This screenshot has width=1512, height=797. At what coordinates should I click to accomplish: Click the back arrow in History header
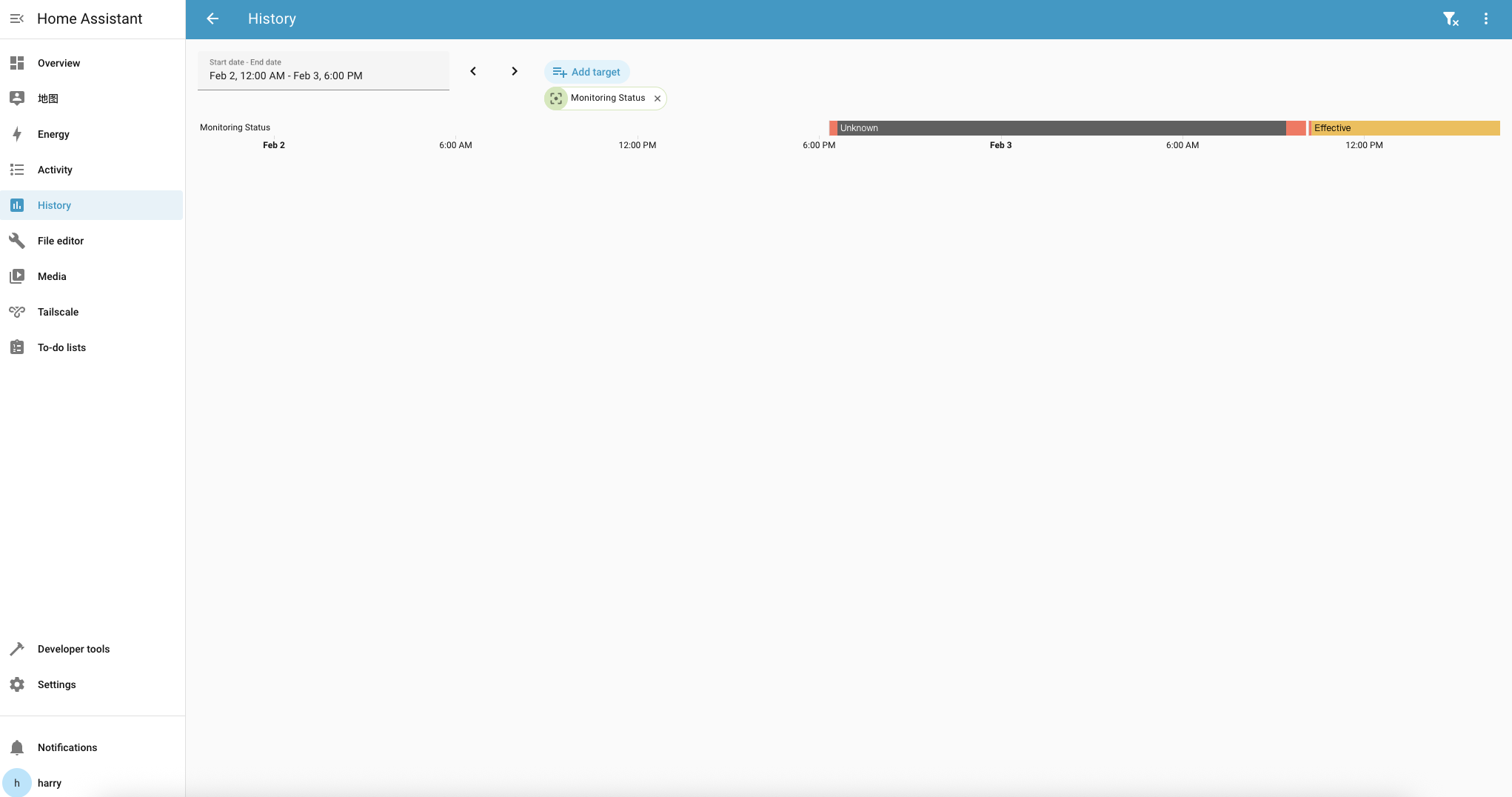[213, 19]
